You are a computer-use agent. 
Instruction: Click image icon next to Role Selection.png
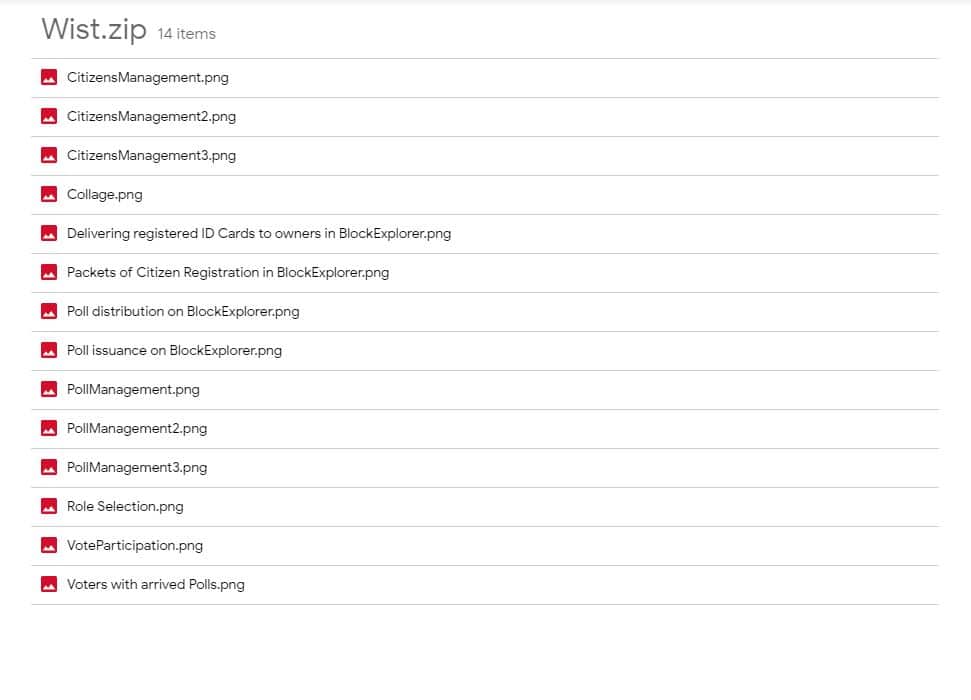48,507
